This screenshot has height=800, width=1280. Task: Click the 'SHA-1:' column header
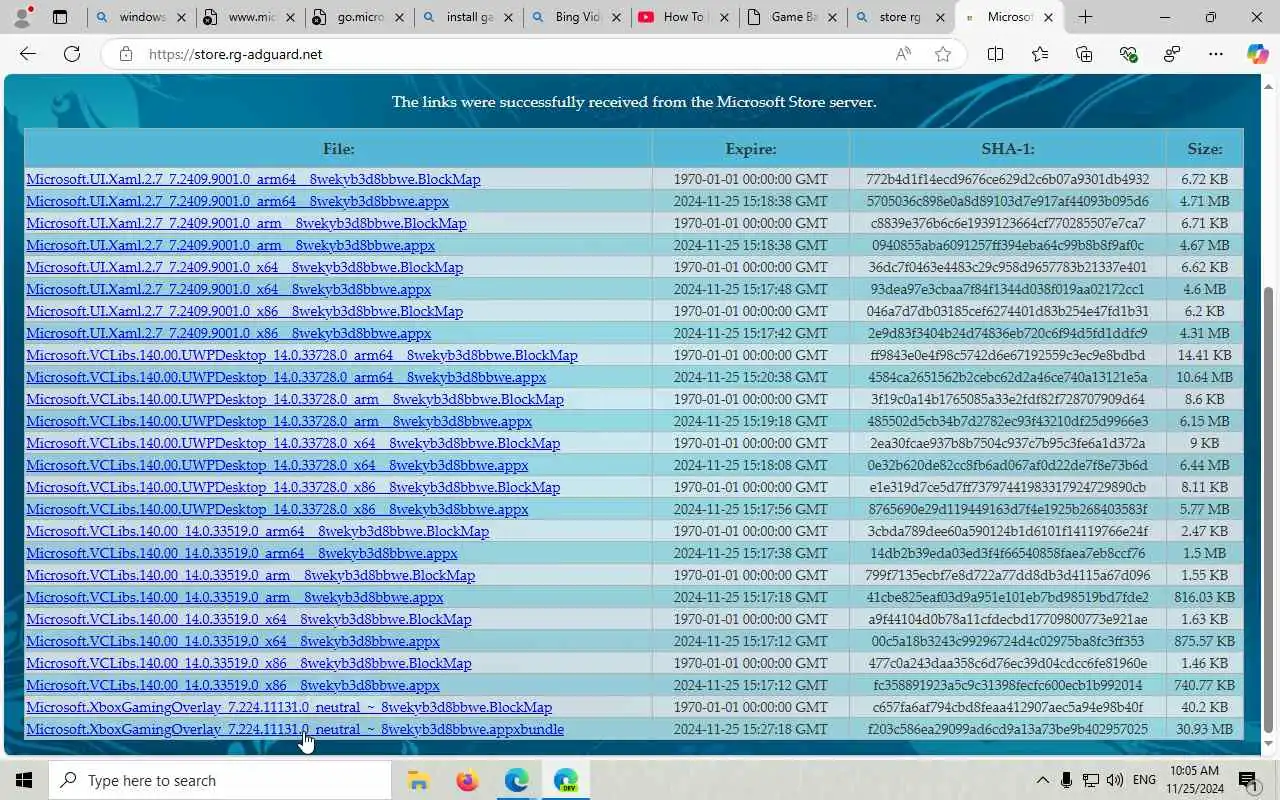coord(1007,148)
